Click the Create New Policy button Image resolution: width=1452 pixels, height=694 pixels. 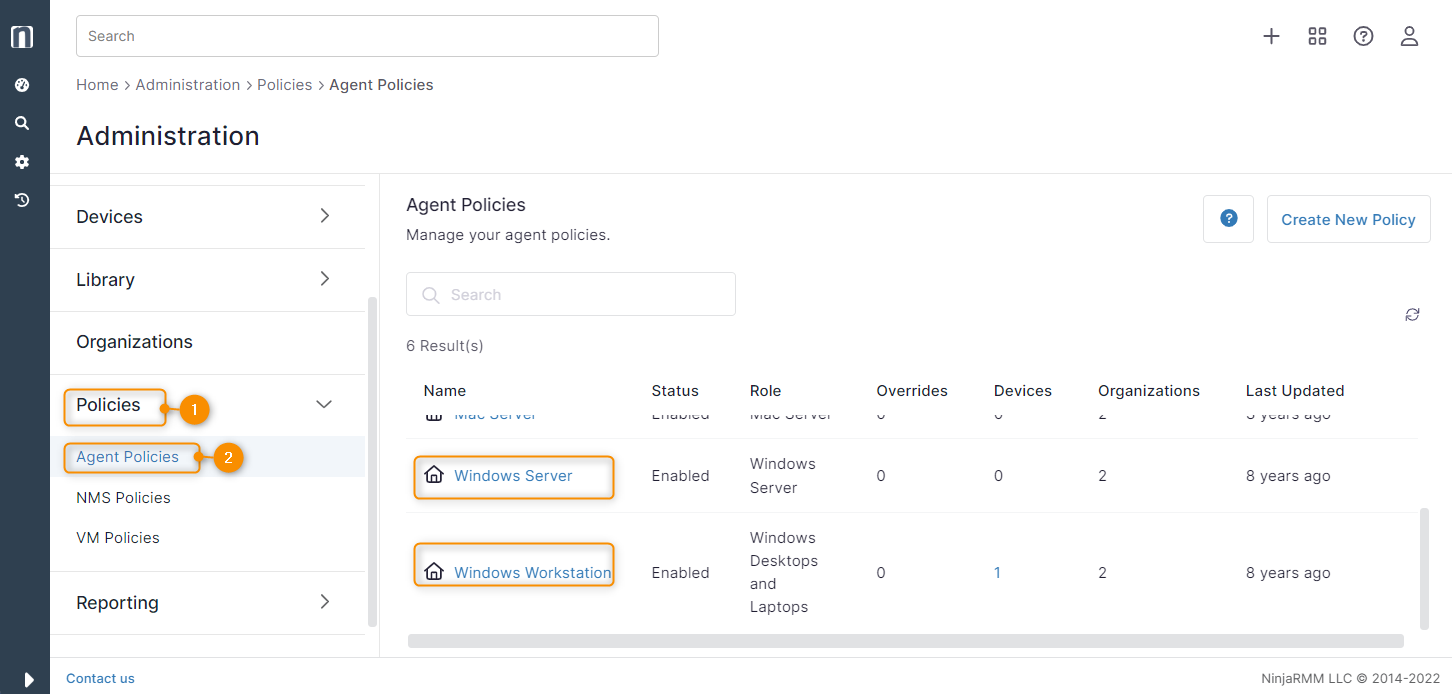pos(1348,218)
